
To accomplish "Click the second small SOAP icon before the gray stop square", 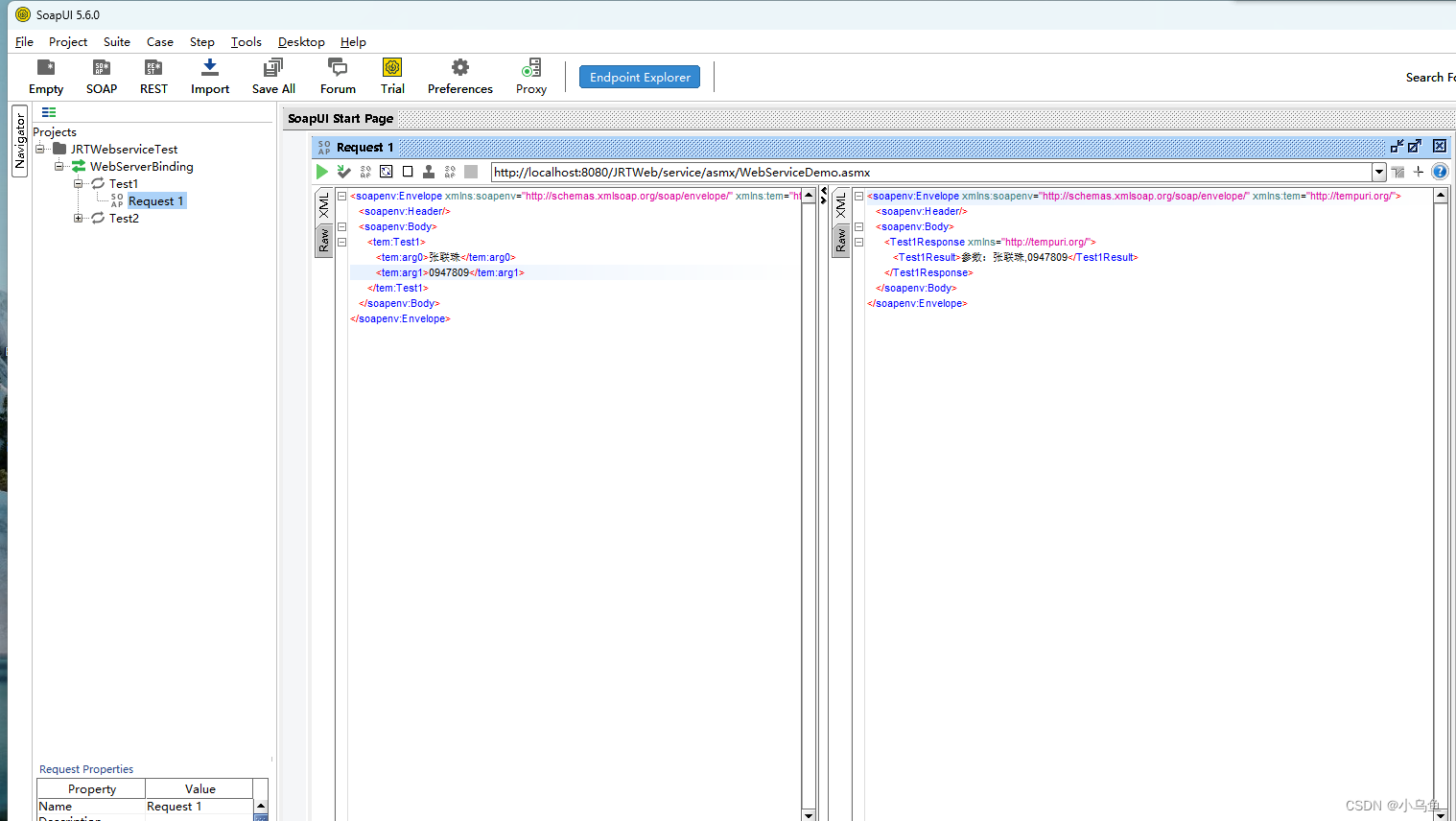I will (450, 172).
